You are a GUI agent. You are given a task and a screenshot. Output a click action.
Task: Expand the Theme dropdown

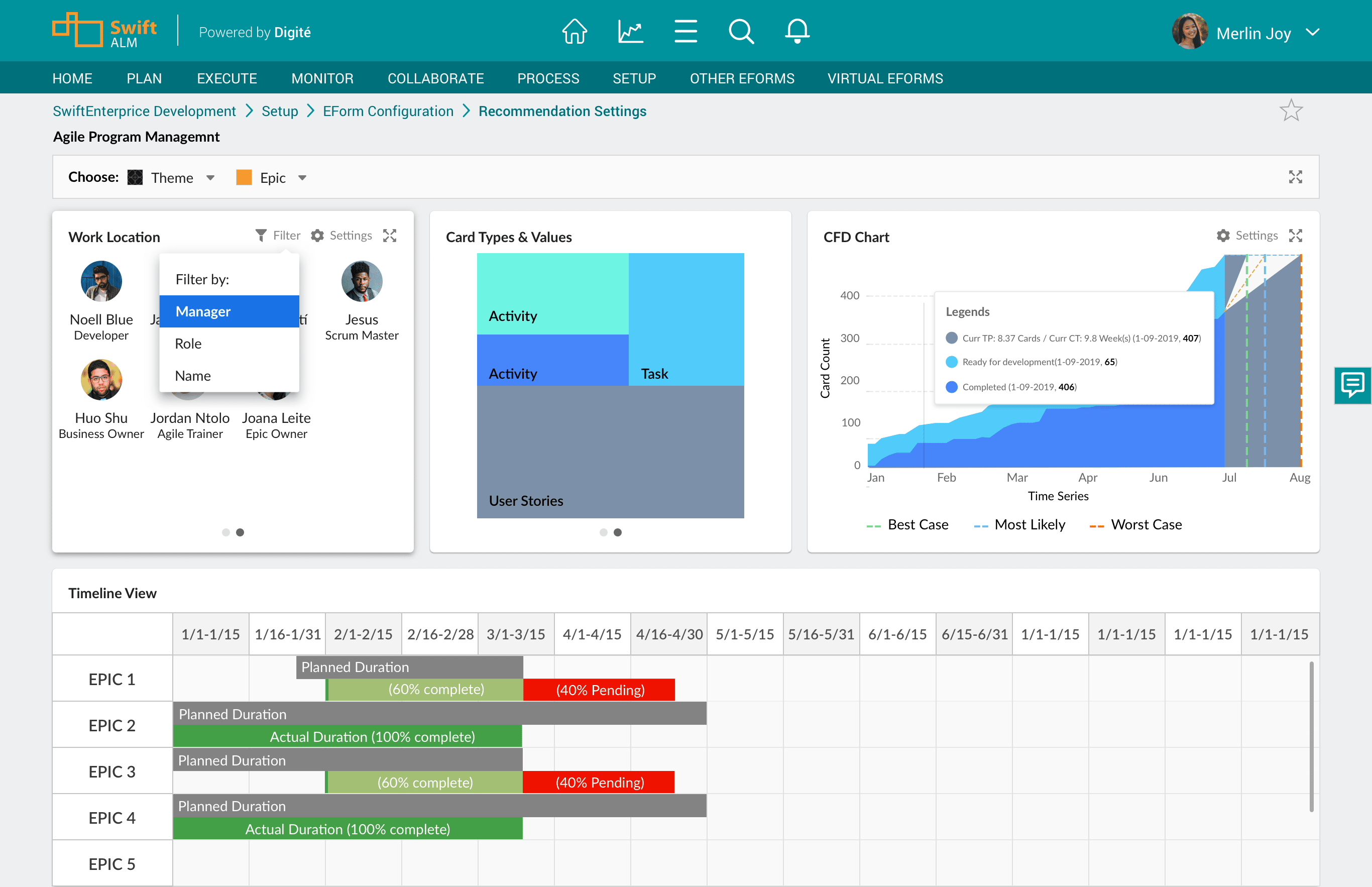210,178
